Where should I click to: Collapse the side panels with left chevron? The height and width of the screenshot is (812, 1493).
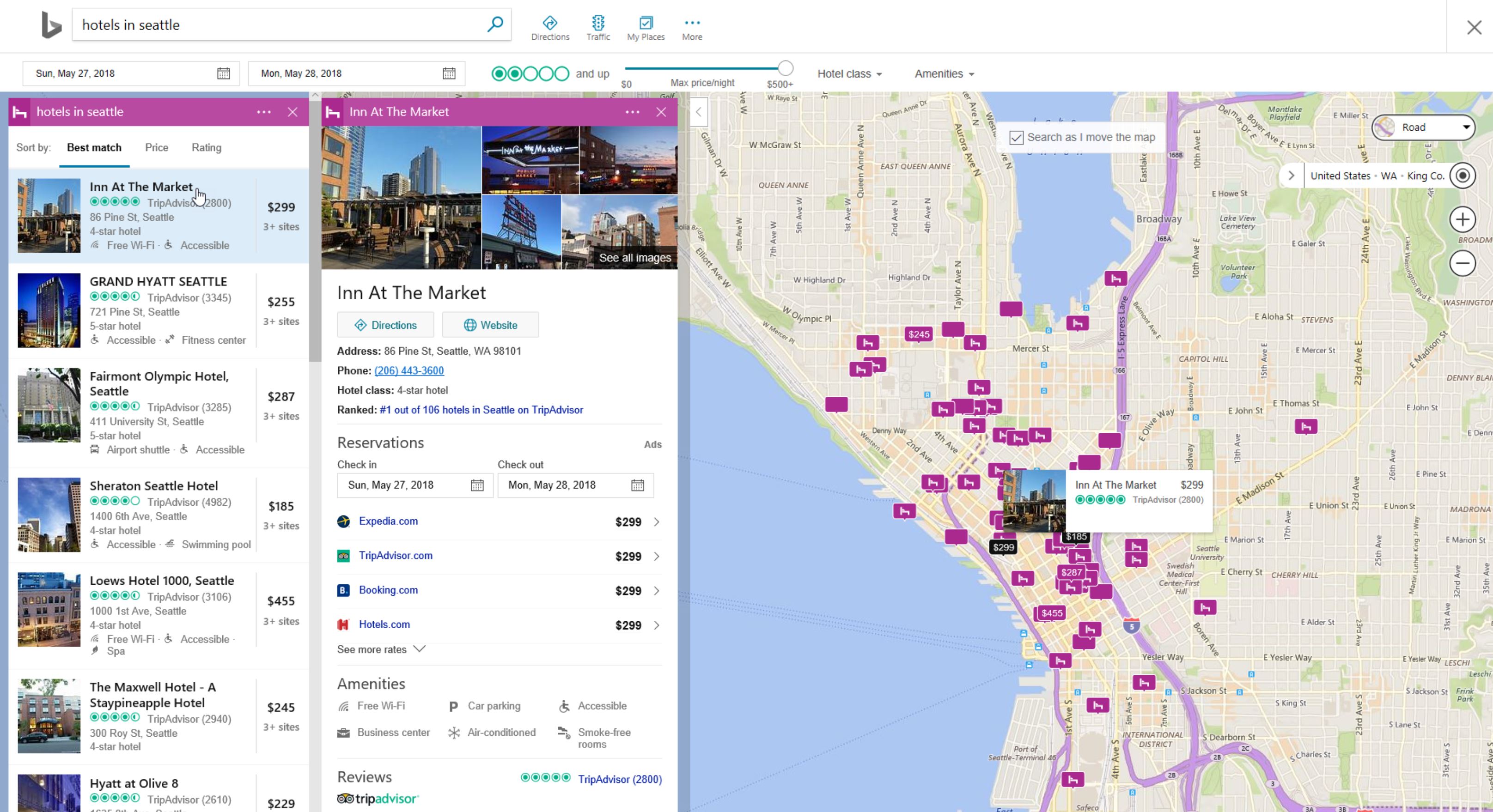point(698,112)
